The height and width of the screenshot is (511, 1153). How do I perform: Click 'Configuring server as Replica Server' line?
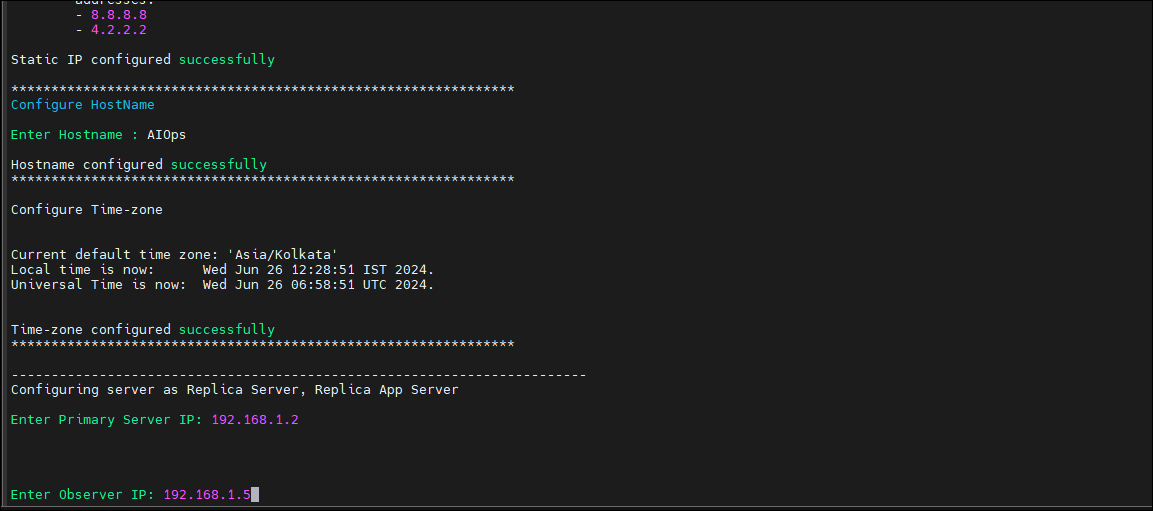[x=235, y=390]
